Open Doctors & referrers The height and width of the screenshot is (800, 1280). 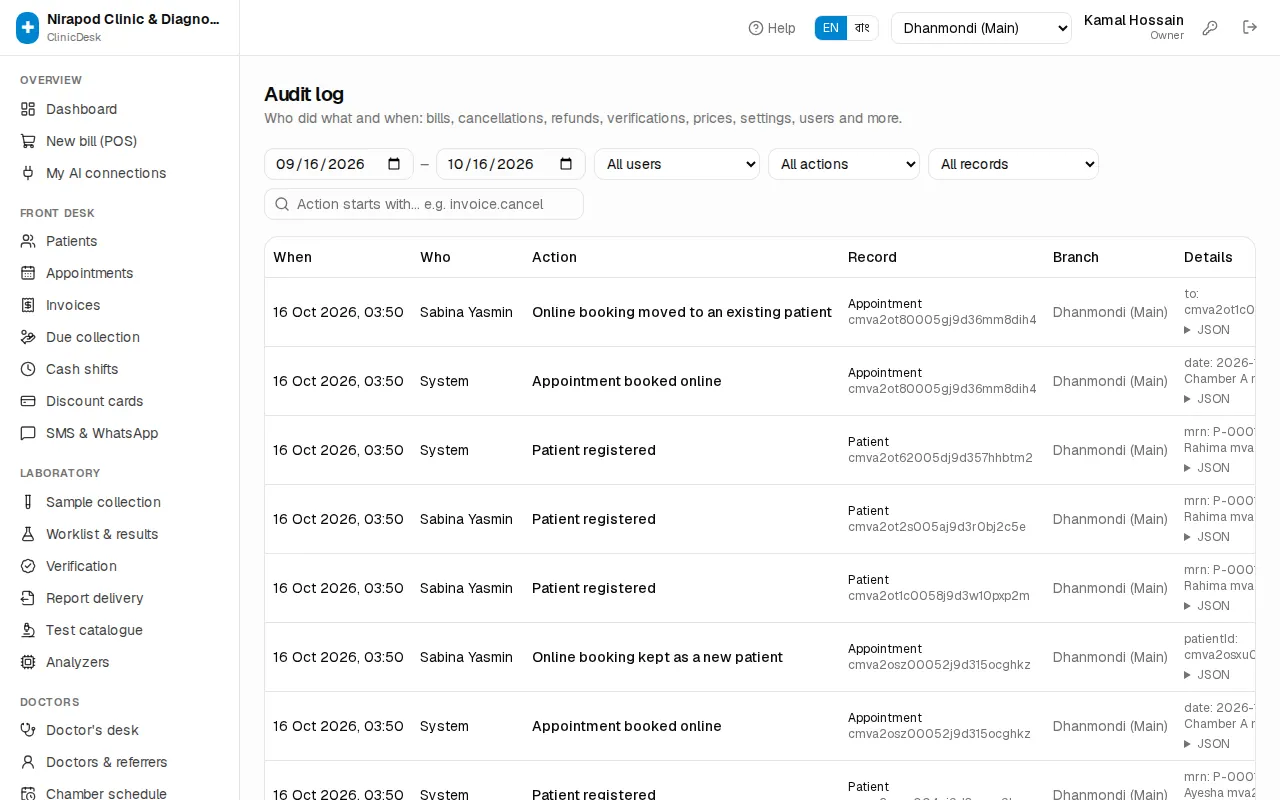click(120, 762)
